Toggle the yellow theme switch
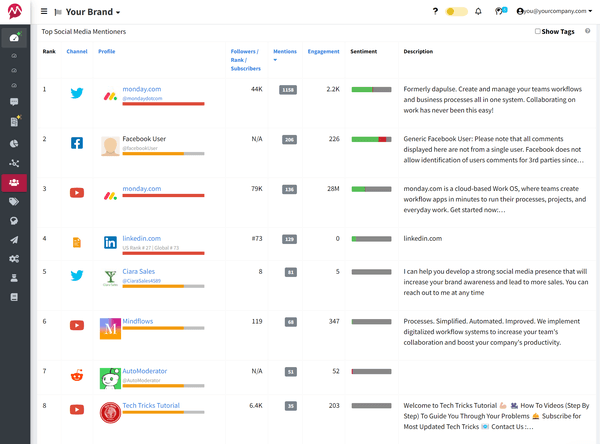 pyautogui.click(x=457, y=11)
